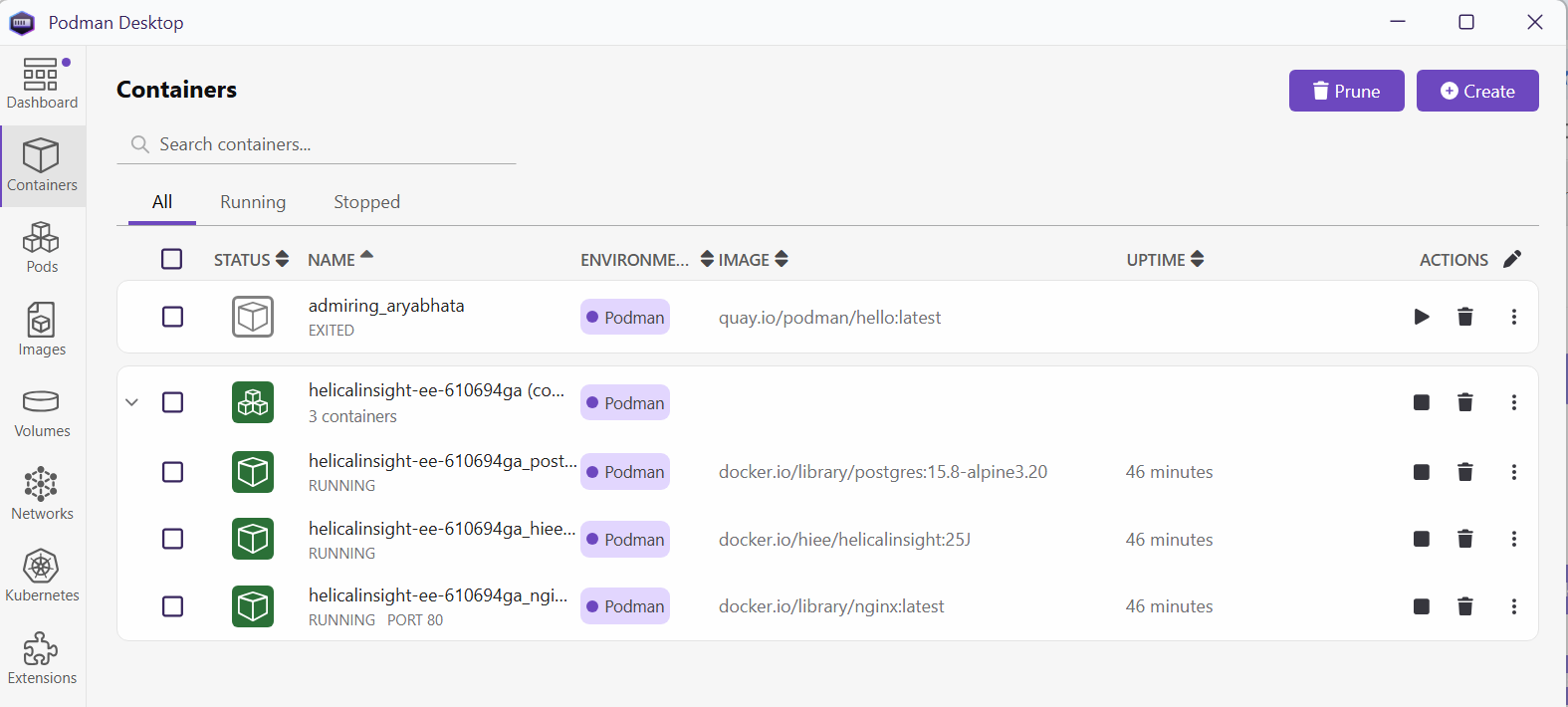Viewport: 1568px width, 707px height.
Task: Delete the admiring_aryabhata container
Action: [x=1465, y=317]
